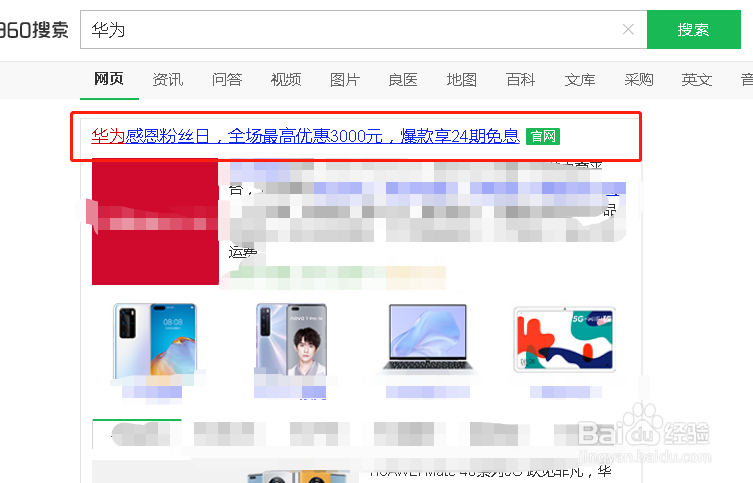Open the 华为感恩粉丝日 result link
Viewport: 753px width, 483px height.
point(305,136)
